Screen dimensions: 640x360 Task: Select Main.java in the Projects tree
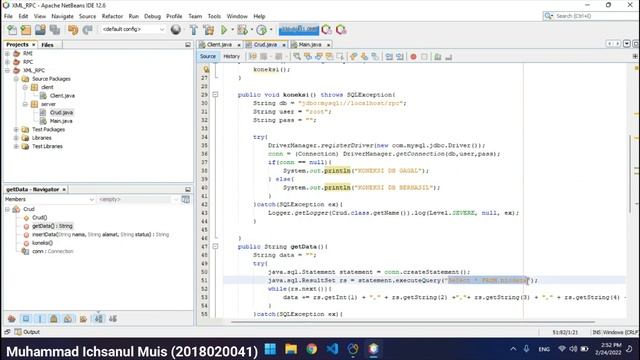[61, 121]
